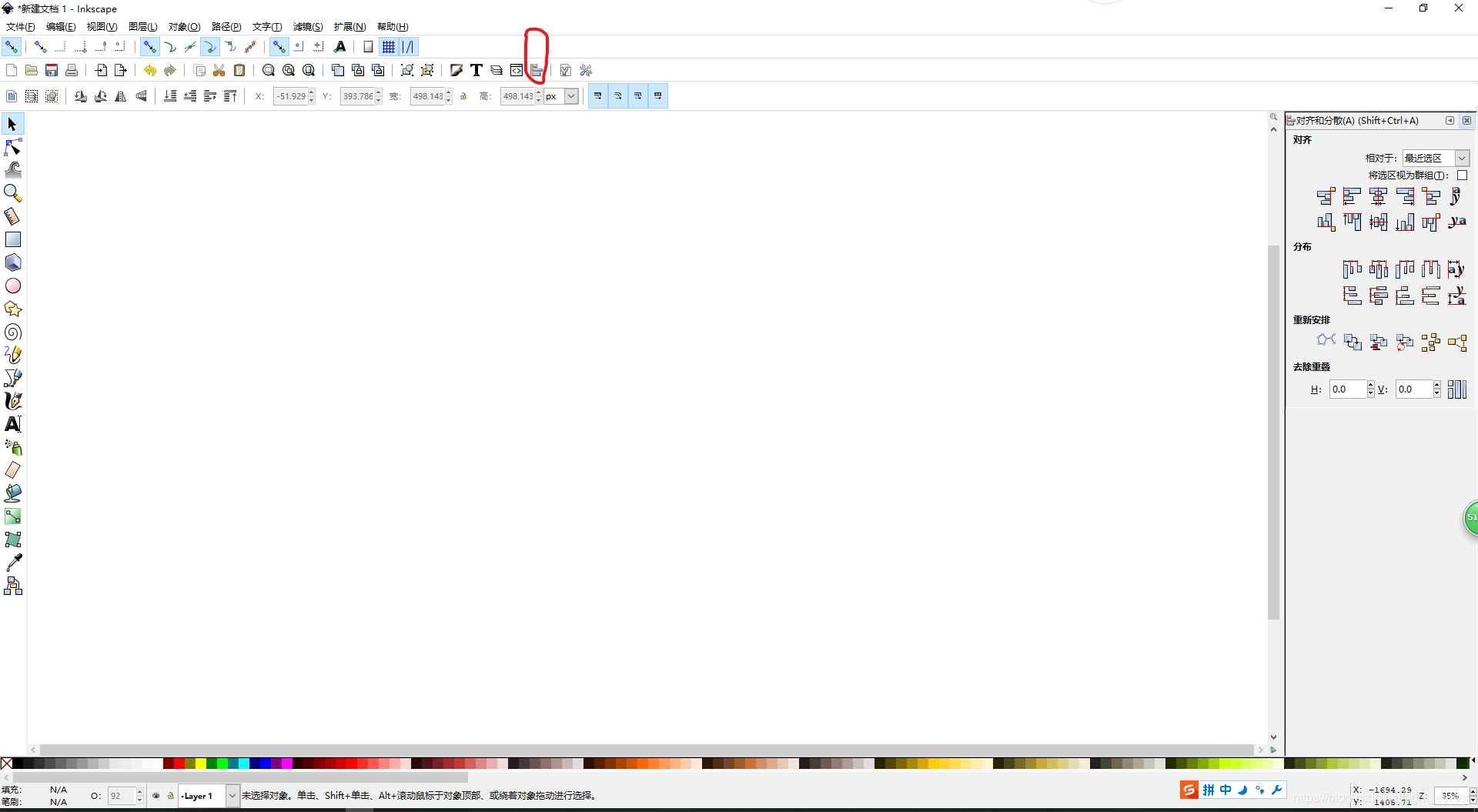Select the Pencil freehand tool
Screen dimensions: 1478x812
(13, 355)
